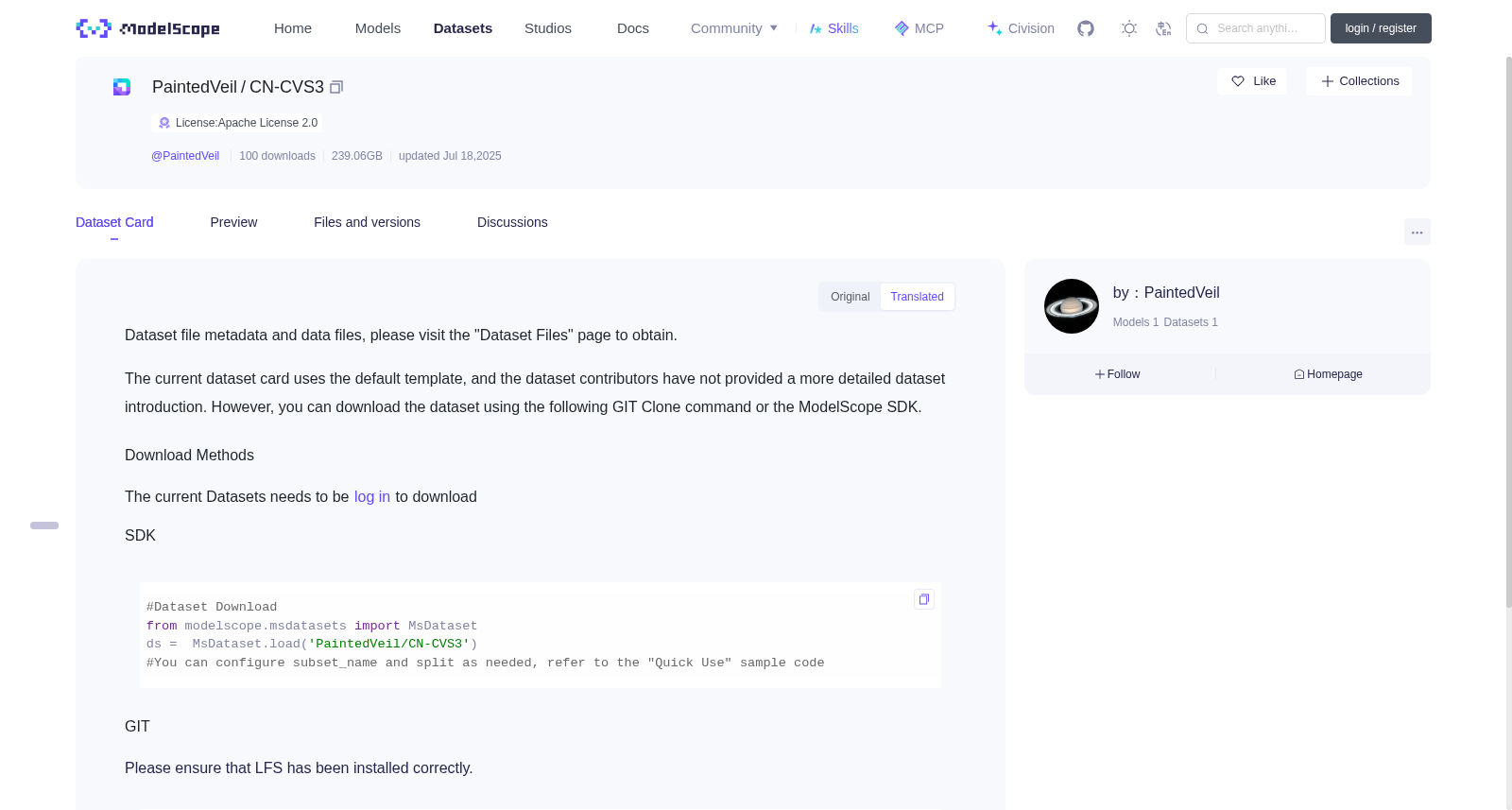Copy the dataset name PaintedVeil/CN-CVS3

point(336,87)
